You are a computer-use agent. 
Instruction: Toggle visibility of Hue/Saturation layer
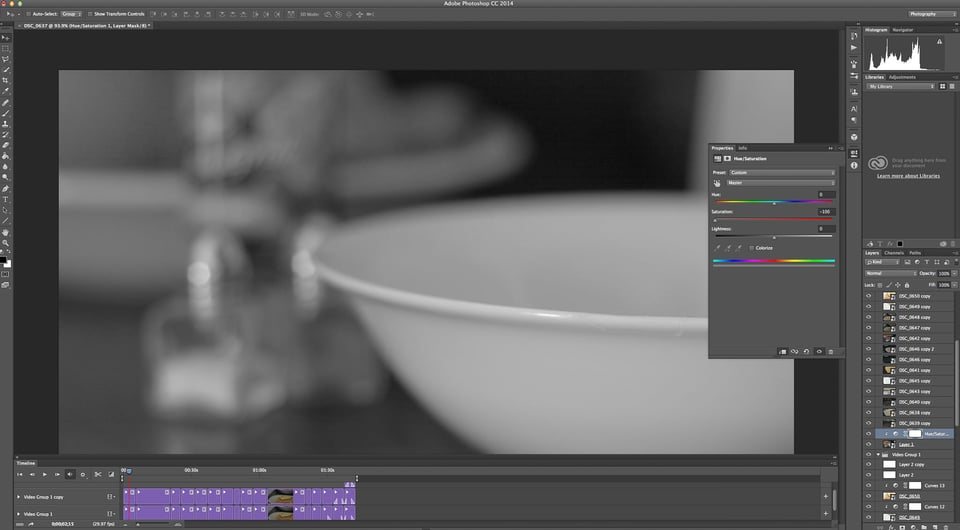[x=868, y=434]
